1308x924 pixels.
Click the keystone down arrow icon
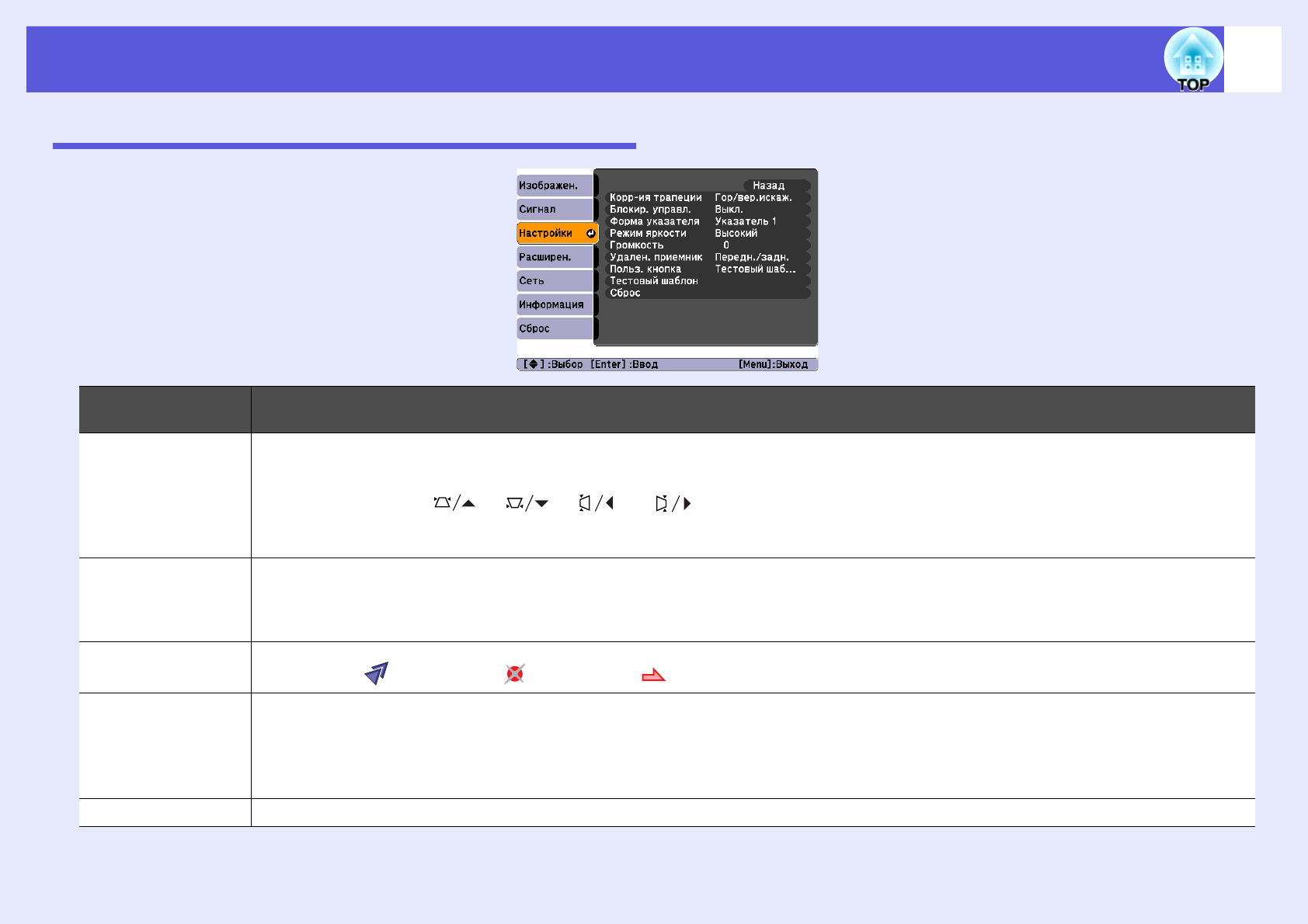pyautogui.click(x=527, y=503)
